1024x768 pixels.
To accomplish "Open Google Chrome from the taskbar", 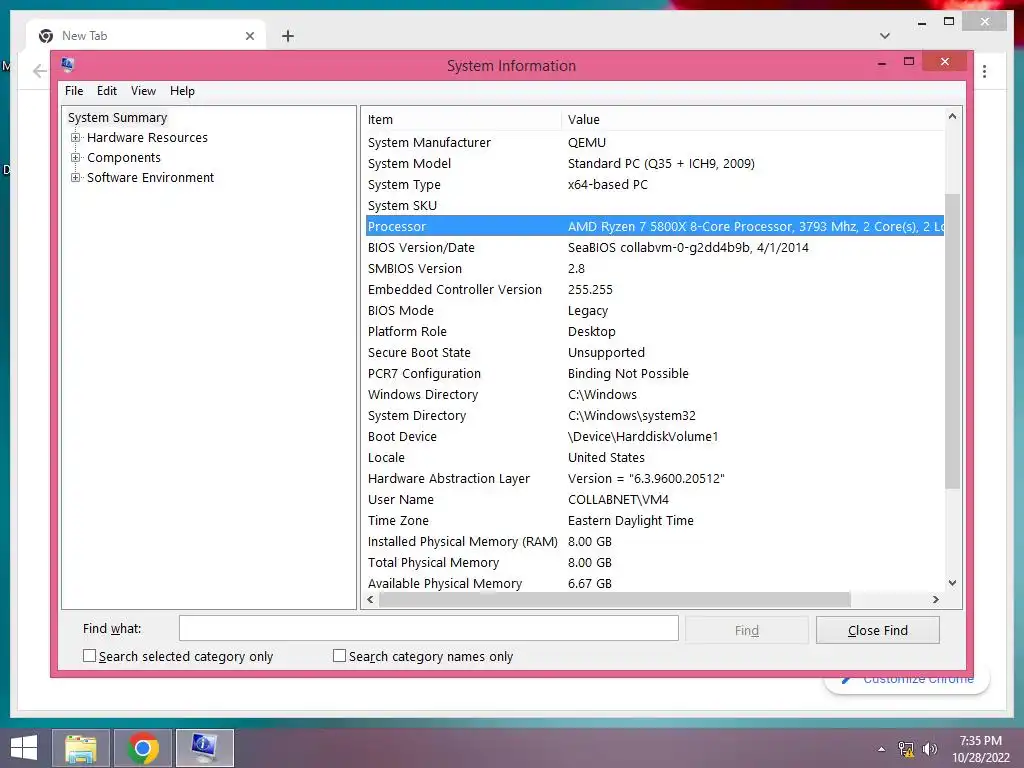I will tap(143, 748).
